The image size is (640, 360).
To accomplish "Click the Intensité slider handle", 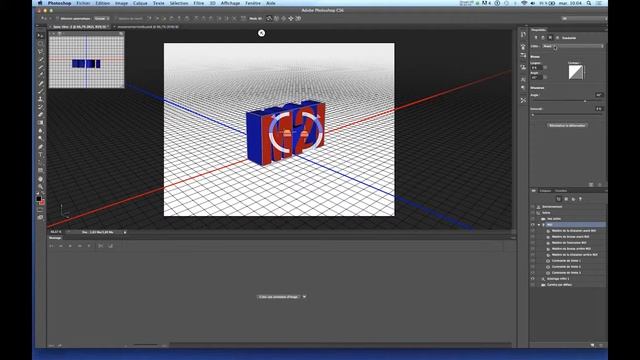I will tap(533, 115).
